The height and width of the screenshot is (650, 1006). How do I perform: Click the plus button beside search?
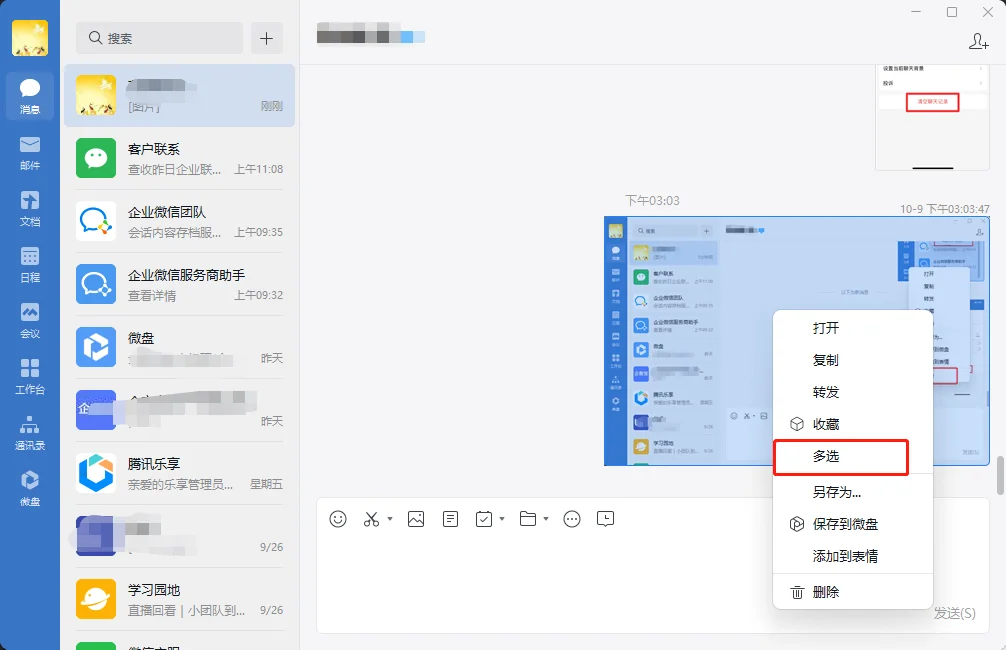[266, 38]
